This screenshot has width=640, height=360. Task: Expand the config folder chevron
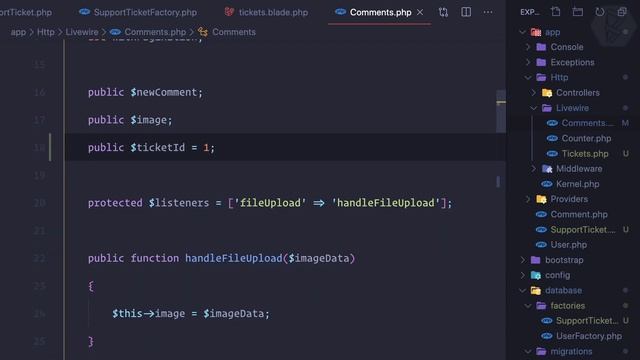tap(522, 275)
